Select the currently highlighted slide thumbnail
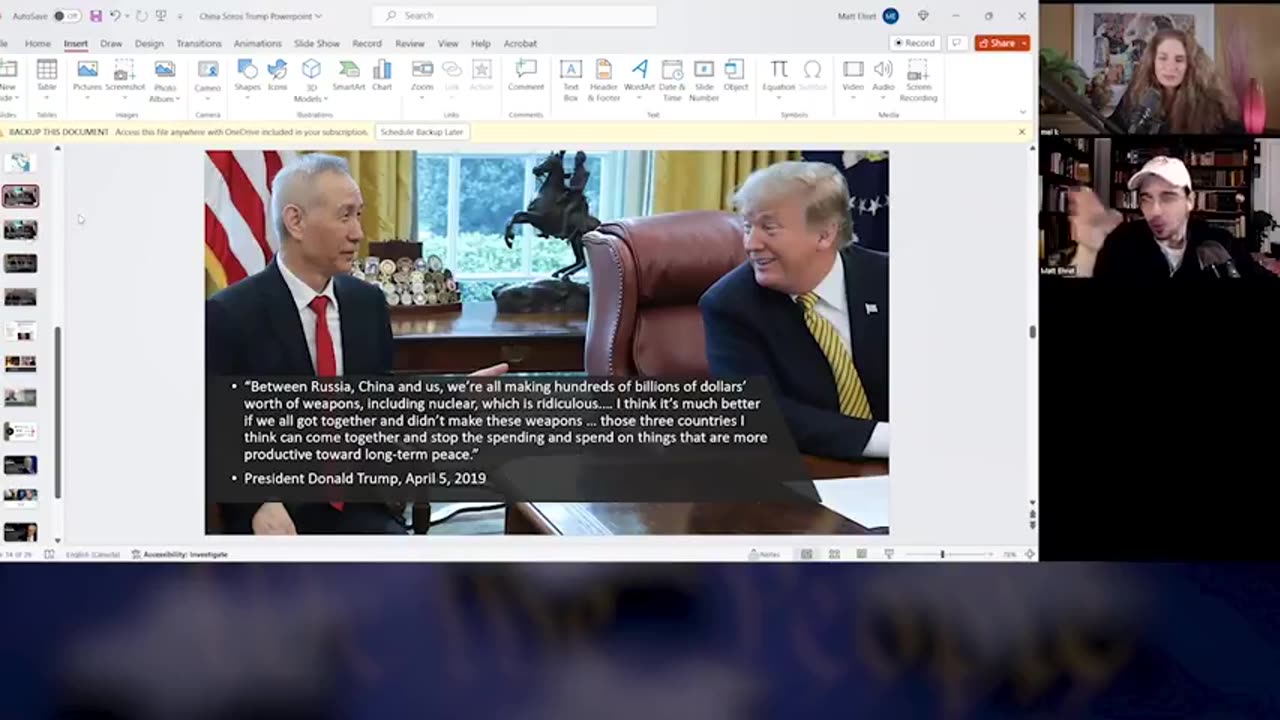 [x=20, y=196]
